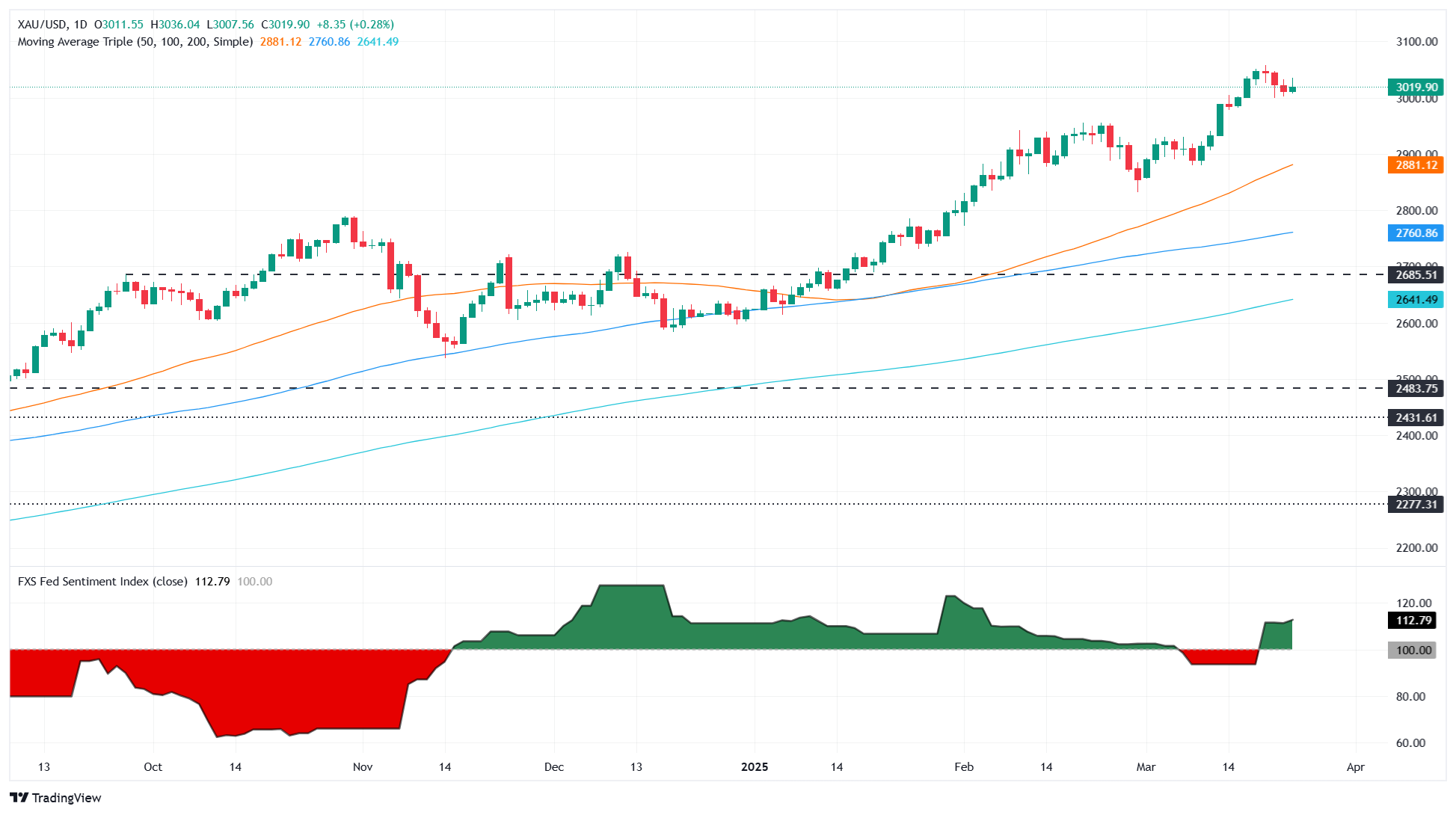Viewport: 1456px width, 815px height.
Task: Click the gray 100.00 sentiment axis tag
Action: tap(1413, 651)
